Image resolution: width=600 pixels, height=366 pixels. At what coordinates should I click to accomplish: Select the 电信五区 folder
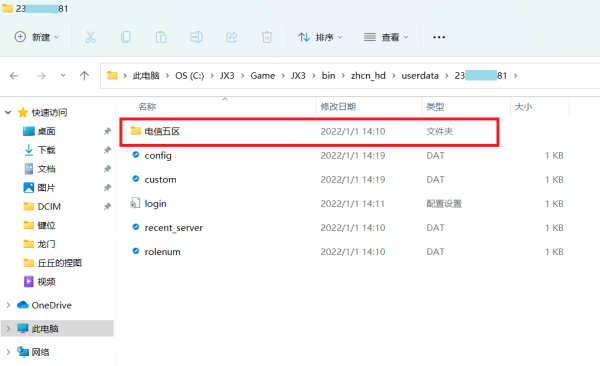pyautogui.click(x=309, y=132)
